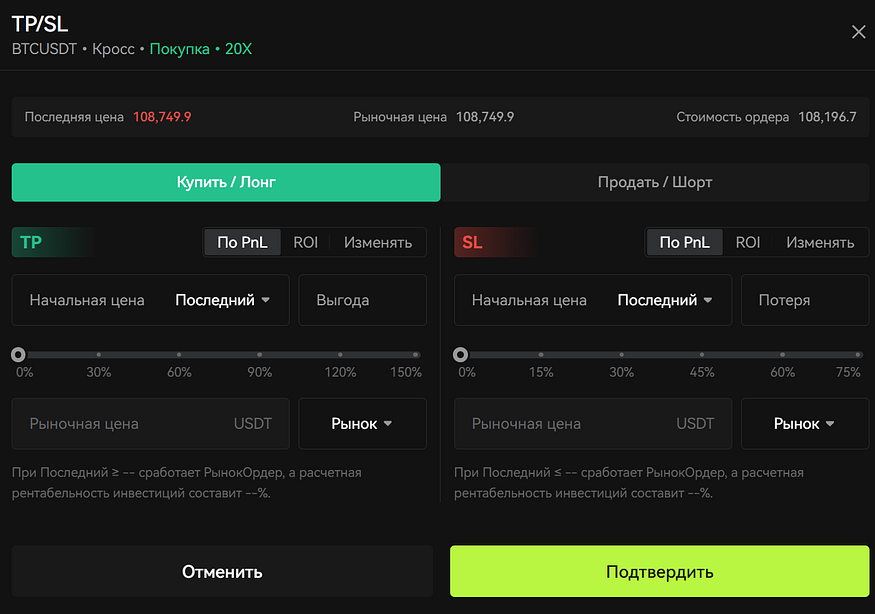875x614 pixels.
Task: Select ROI mode in TP section
Action: [306, 242]
